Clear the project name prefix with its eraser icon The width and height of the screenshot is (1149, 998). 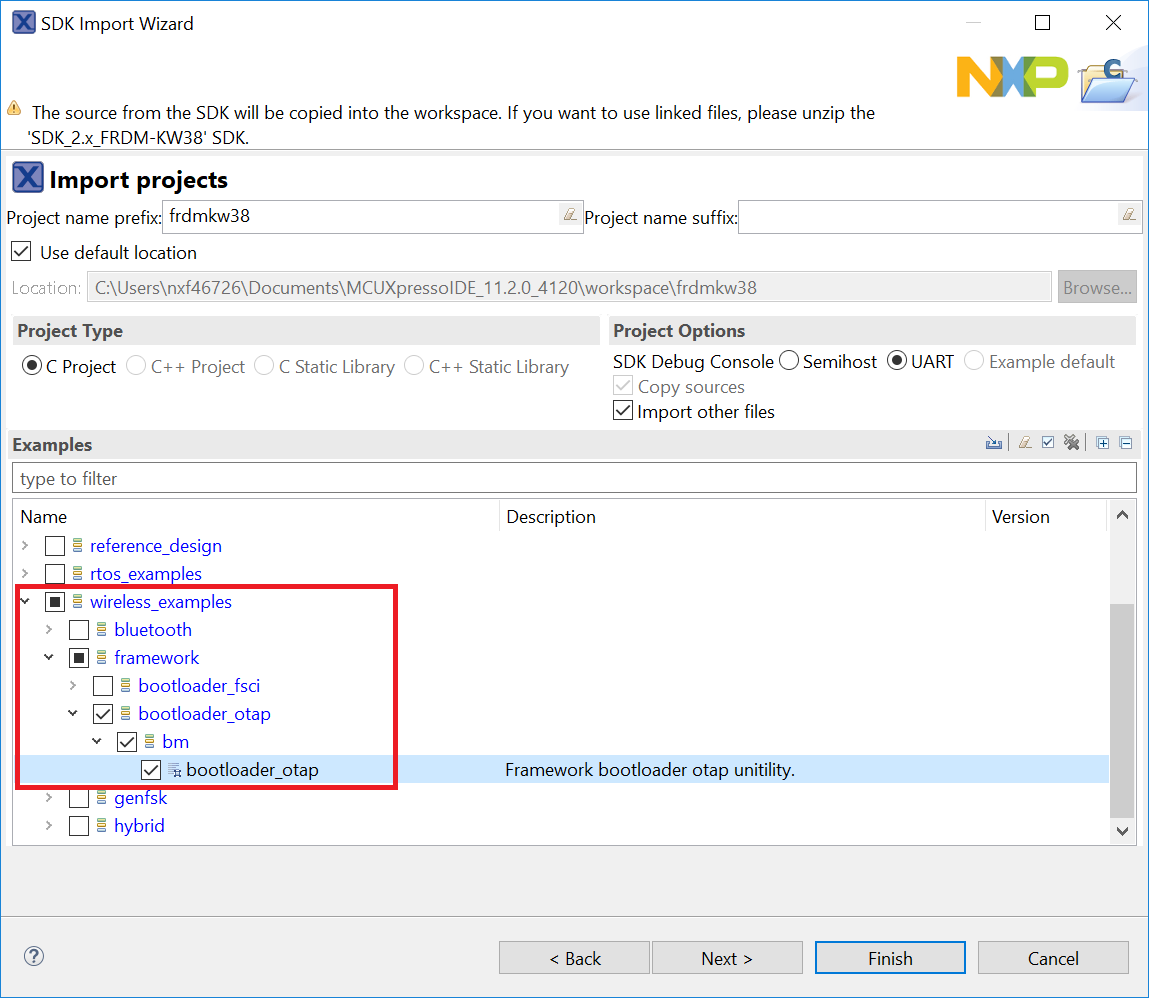tap(570, 216)
